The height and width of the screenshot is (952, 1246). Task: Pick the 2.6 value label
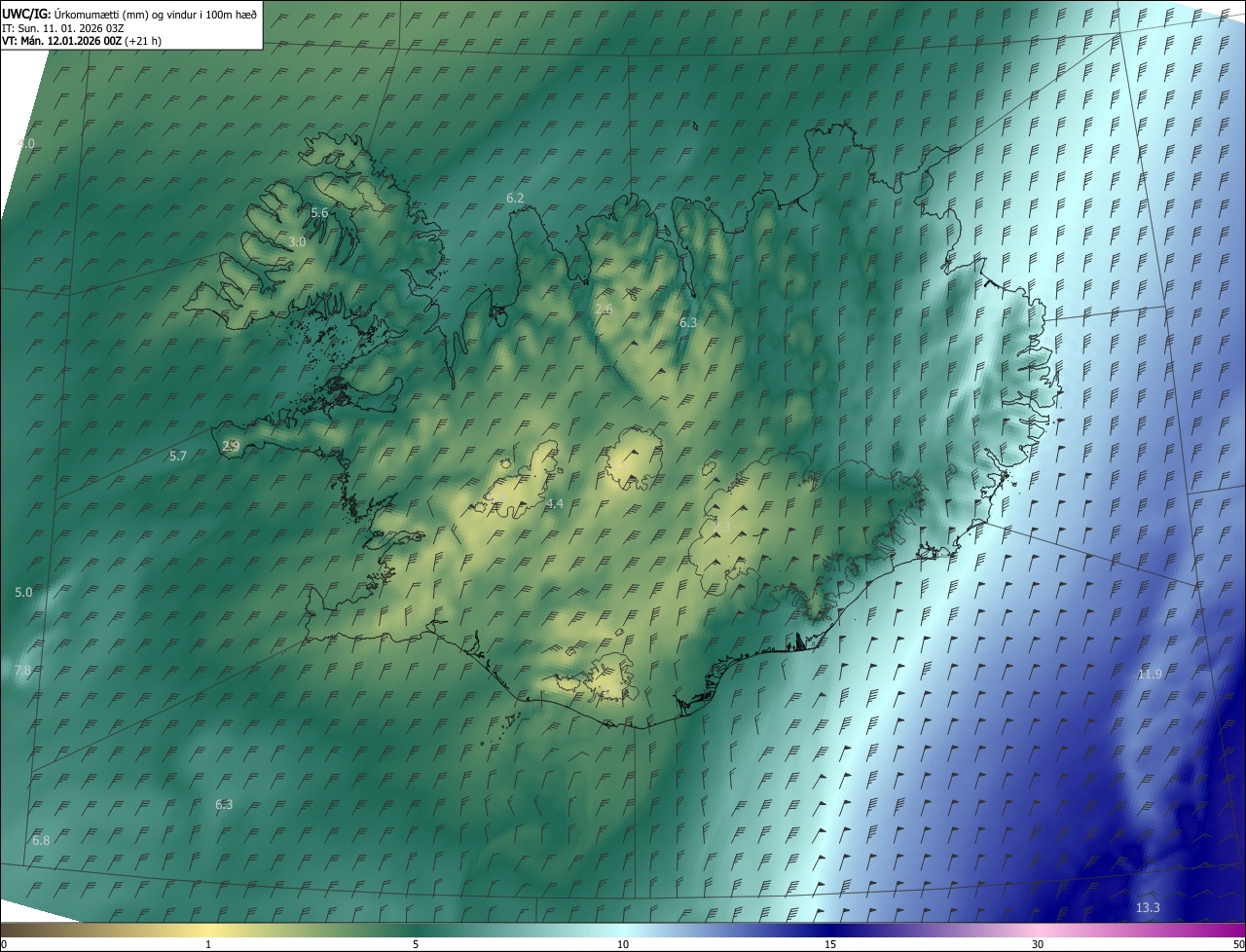pos(604,309)
